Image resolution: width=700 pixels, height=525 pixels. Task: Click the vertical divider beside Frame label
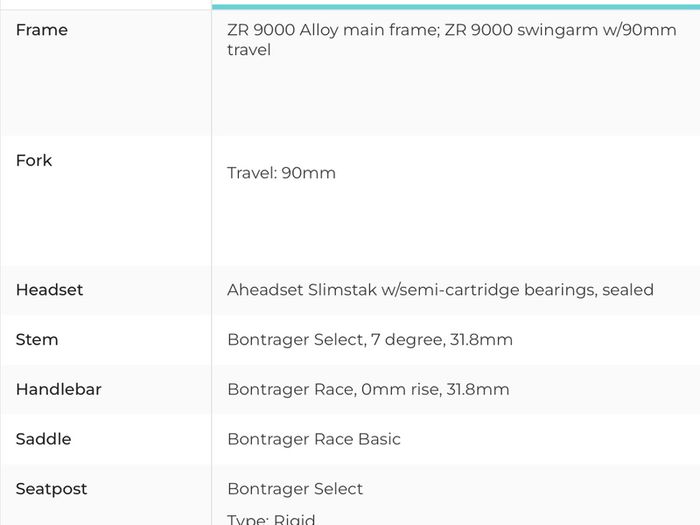(212, 73)
